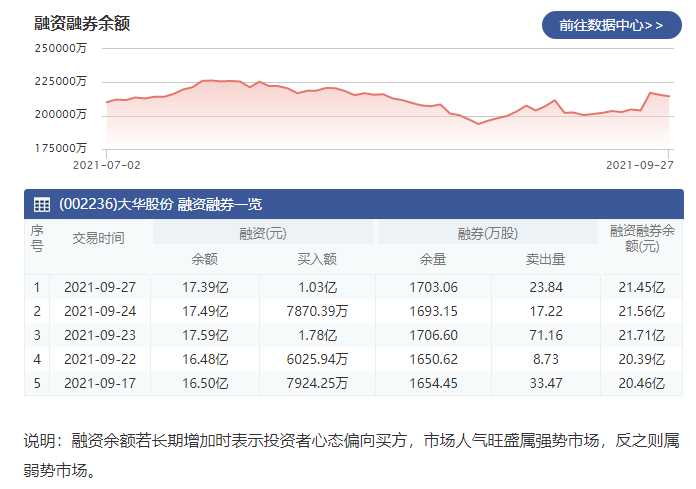Click the 8.73 sell volume cell
The width and height of the screenshot is (696, 489).
tap(546, 359)
